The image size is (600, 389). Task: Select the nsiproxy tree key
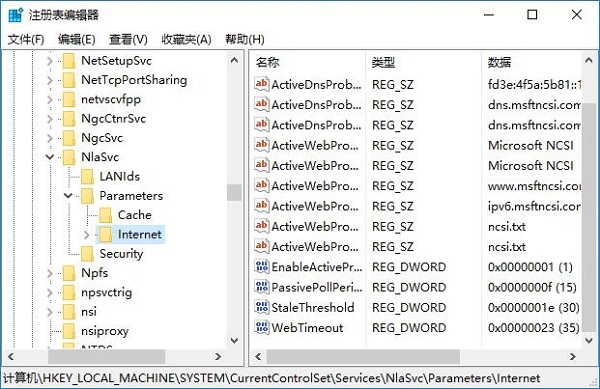pos(104,331)
